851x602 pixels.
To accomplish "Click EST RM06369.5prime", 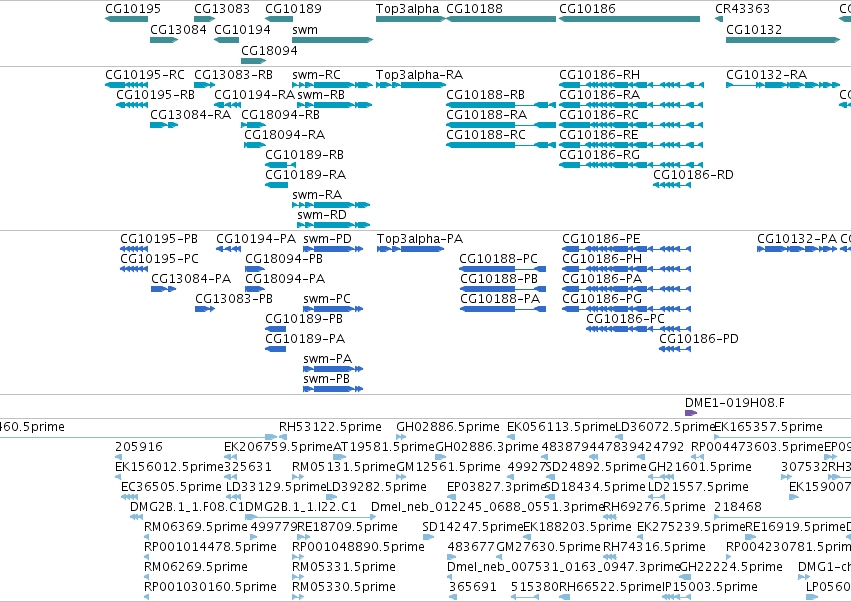I will click(x=195, y=527).
